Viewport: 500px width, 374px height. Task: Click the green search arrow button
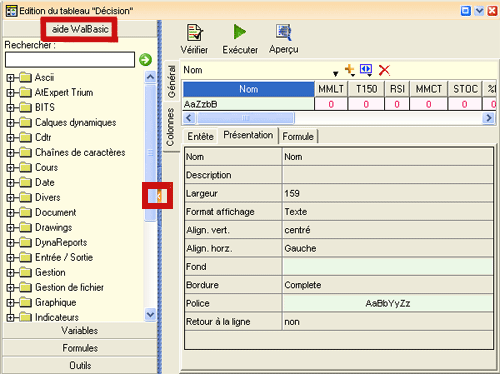145,60
